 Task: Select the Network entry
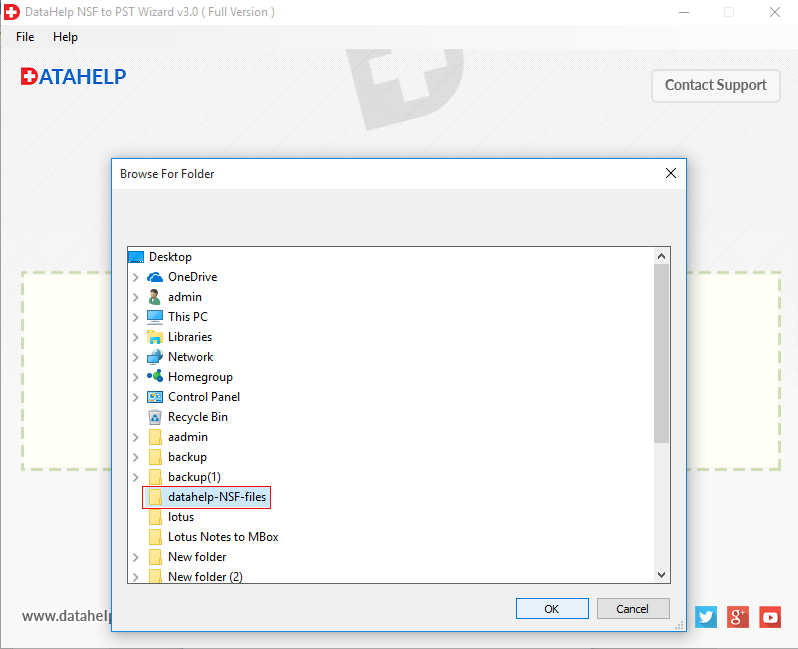[190, 357]
